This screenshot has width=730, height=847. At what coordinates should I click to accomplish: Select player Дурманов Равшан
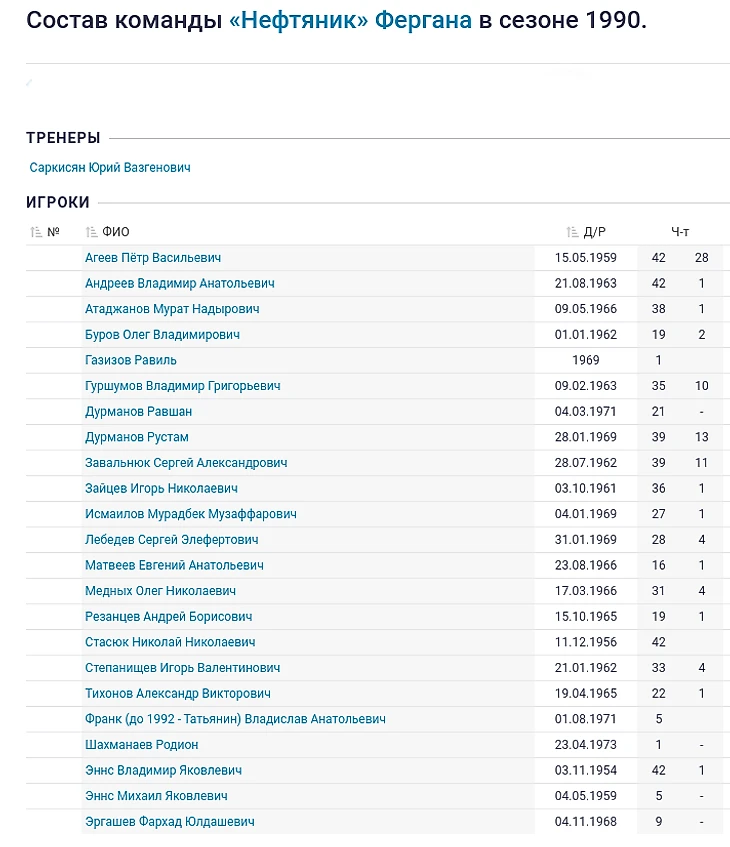point(139,411)
